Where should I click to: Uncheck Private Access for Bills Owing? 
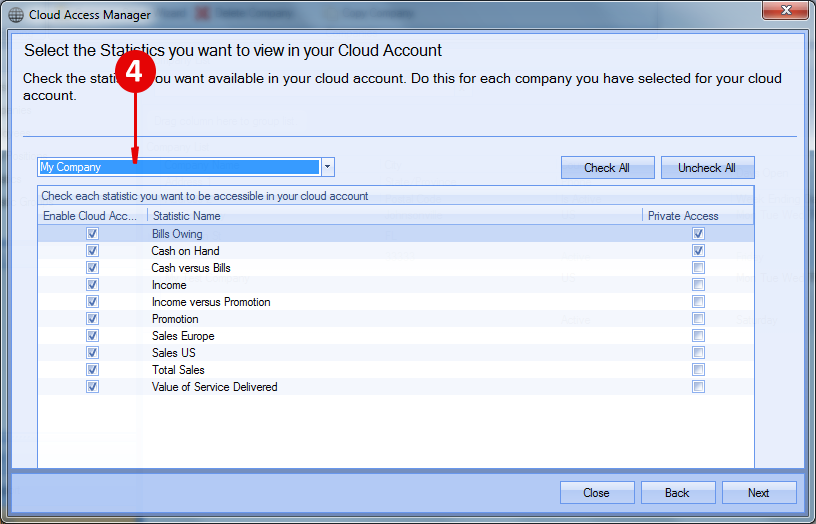click(698, 234)
